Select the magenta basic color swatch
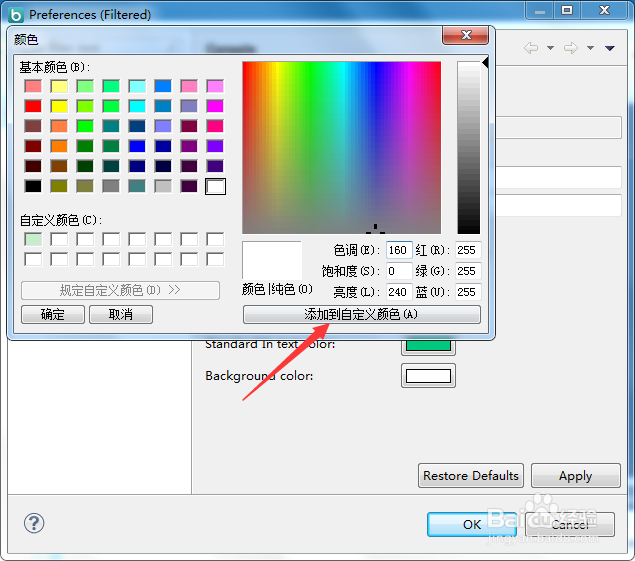Screen dimensions: 635x561 pyautogui.click(x=215, y=106)
